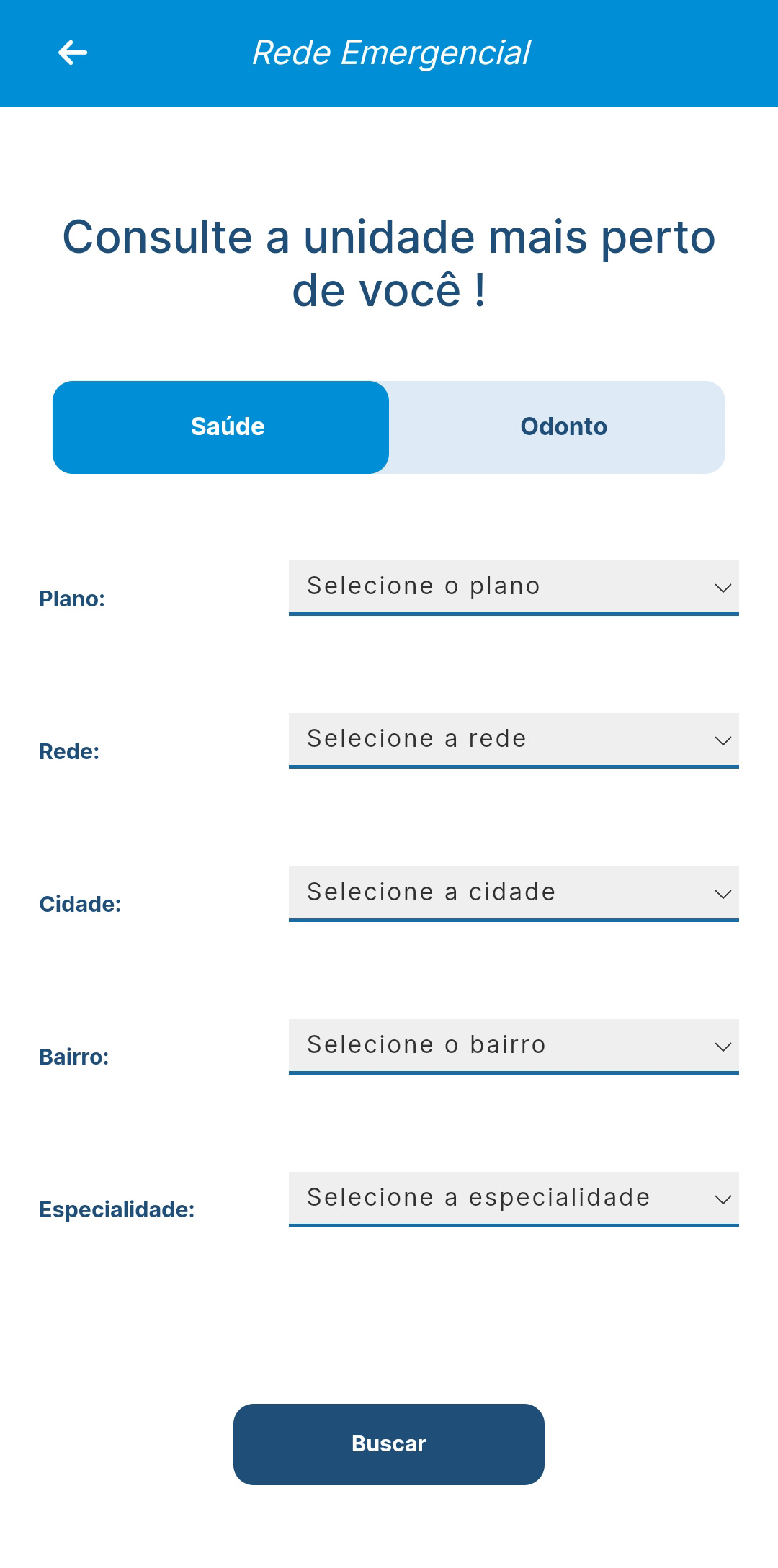The height and width of the screenshot is (1568, 778).
Task: Click the chevron on Selecione a rede
Action: click(x=723, y=740)
